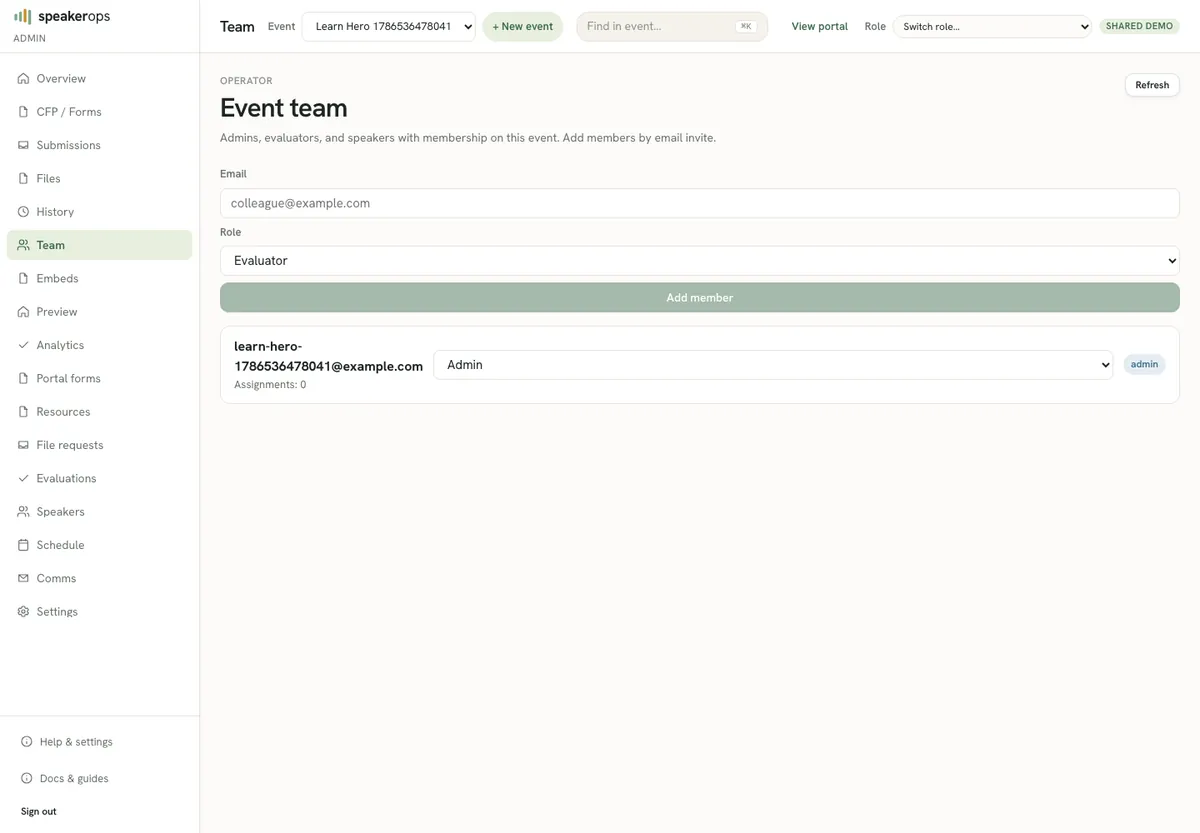Click the admin badge on member row
Screen dimensions: 1200x833
[1144, 365]
